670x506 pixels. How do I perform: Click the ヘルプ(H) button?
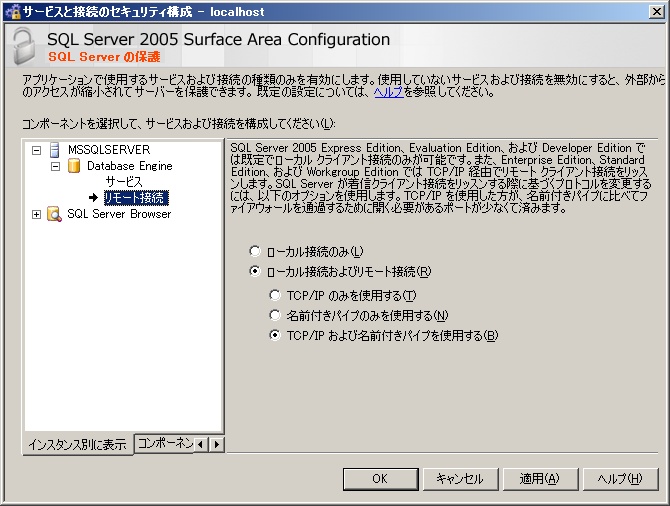(620, 479)
